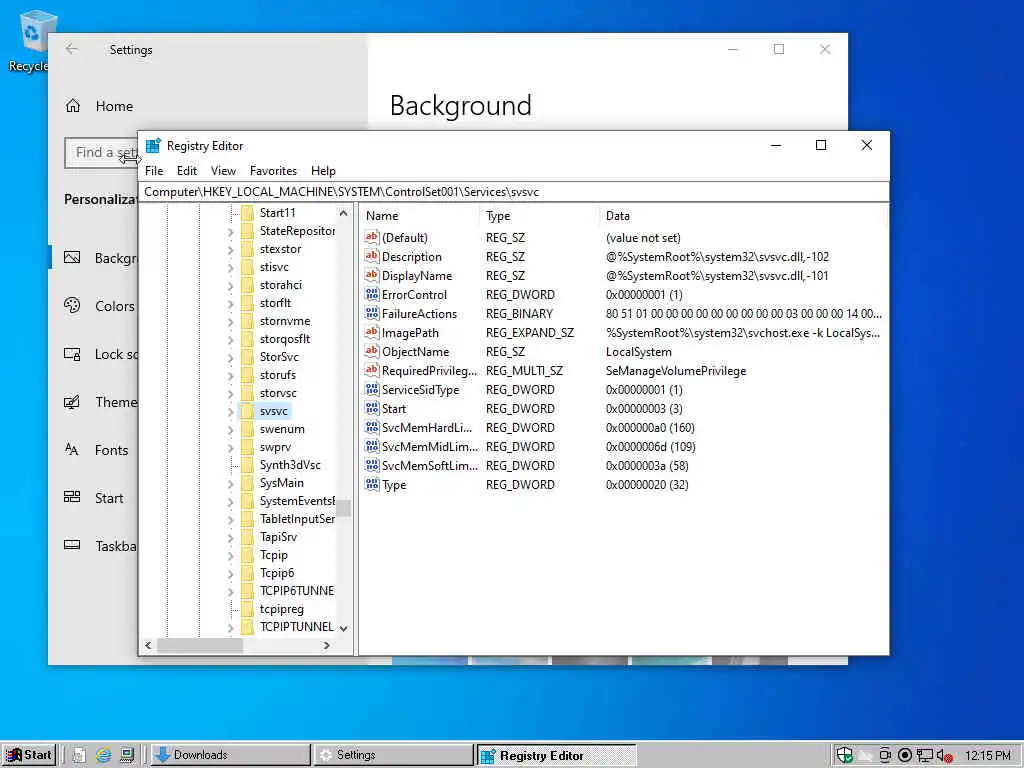Switch to Settings taskbar button
Screen dimensions: 1024x768
(x=393, y=755)
